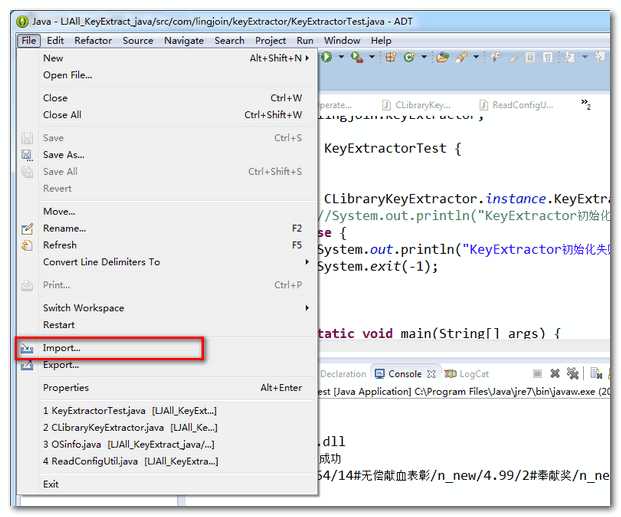Switch to ReadConfigU... editor tab
621x517 pixels.
[516, 105]
